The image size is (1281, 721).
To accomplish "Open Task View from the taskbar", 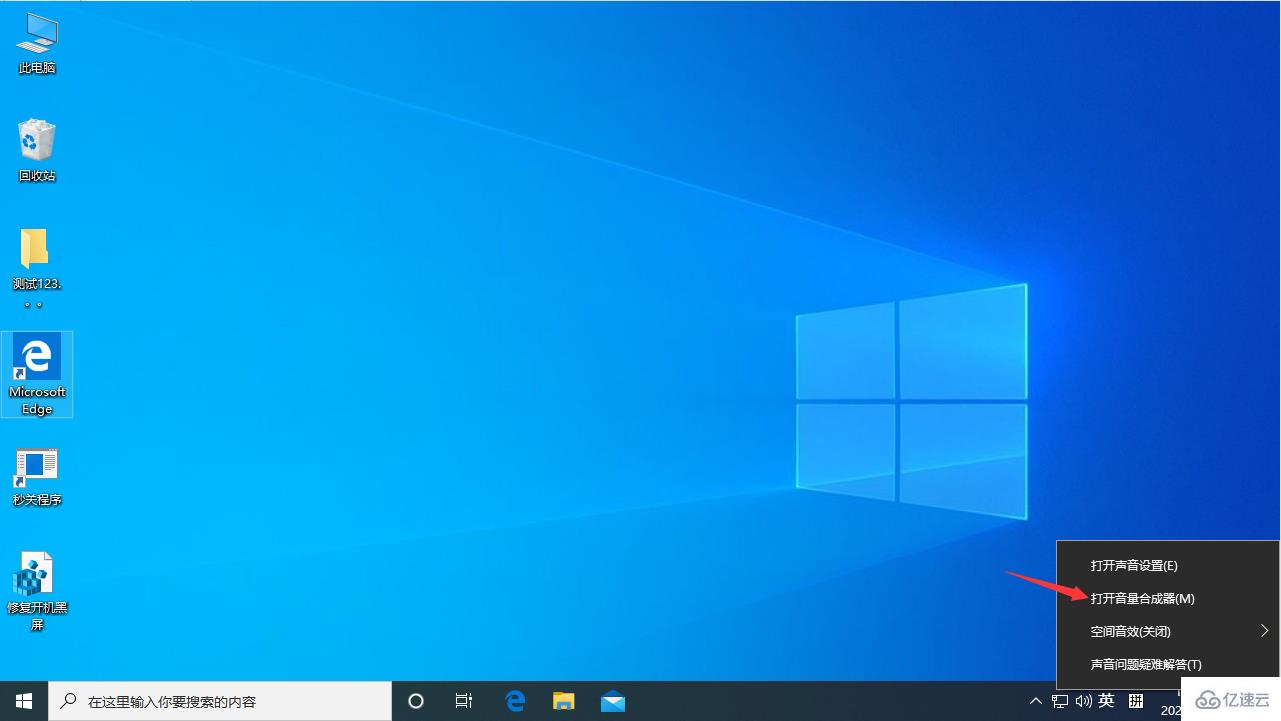I will tap(464, 701).
